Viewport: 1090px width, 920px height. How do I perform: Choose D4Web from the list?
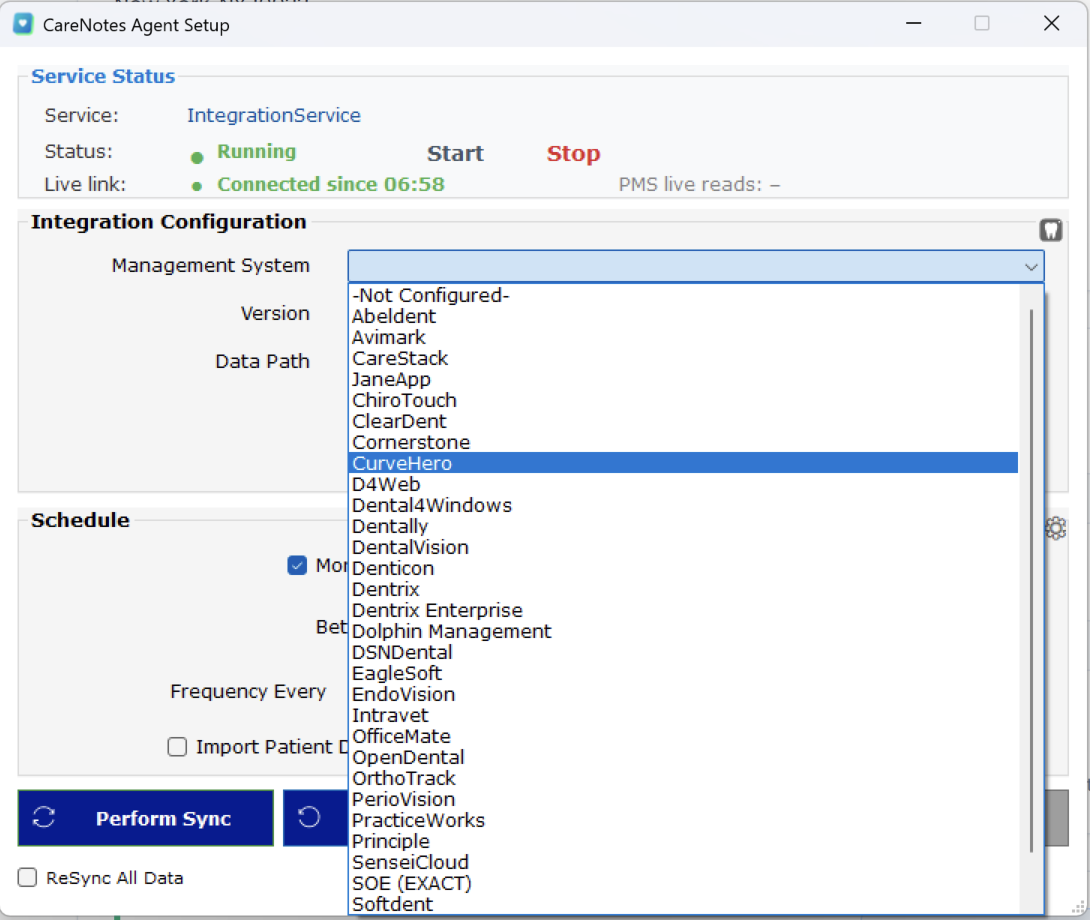683,484
